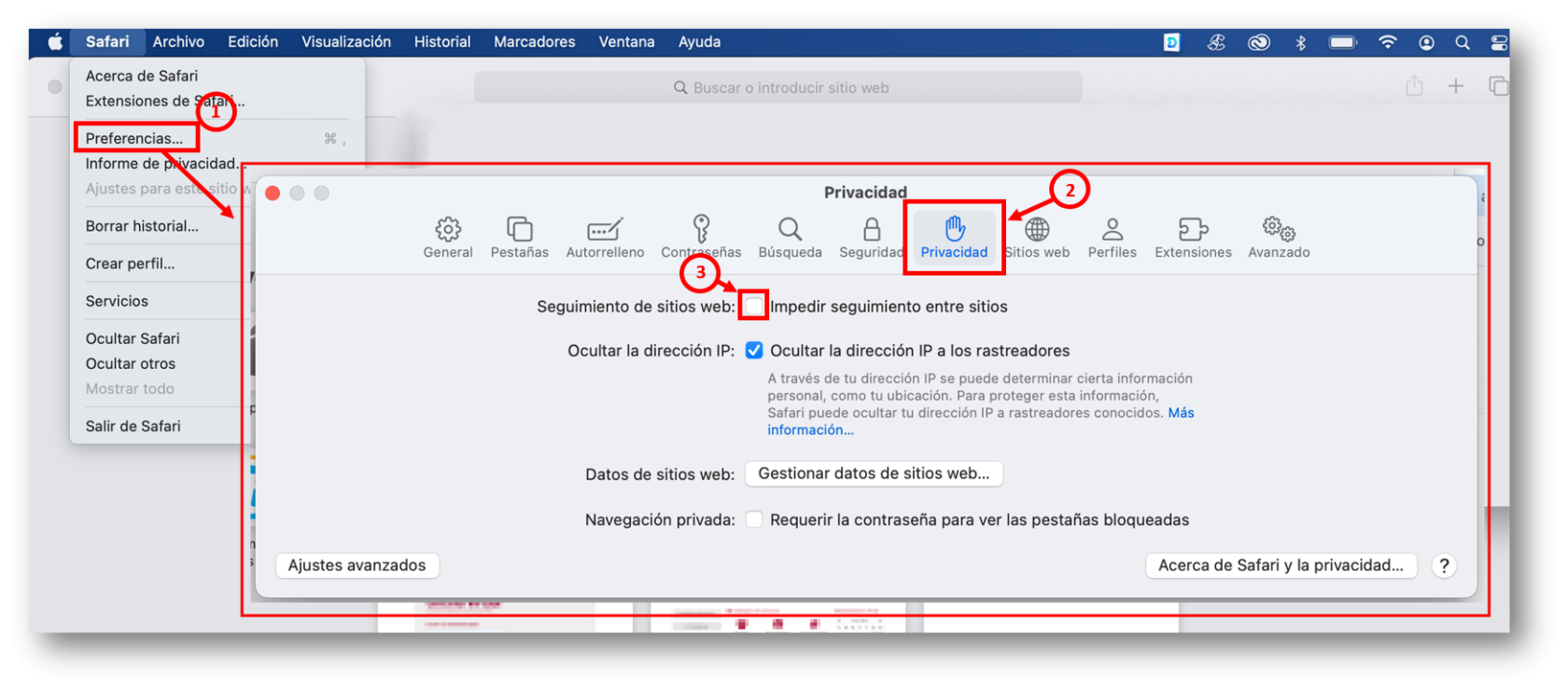Image resolution: width=1568 pixels, height=691 pixels.
Task: Check Requerir la contraseña para pestañas bloqueadas
Action: [754, 519]
